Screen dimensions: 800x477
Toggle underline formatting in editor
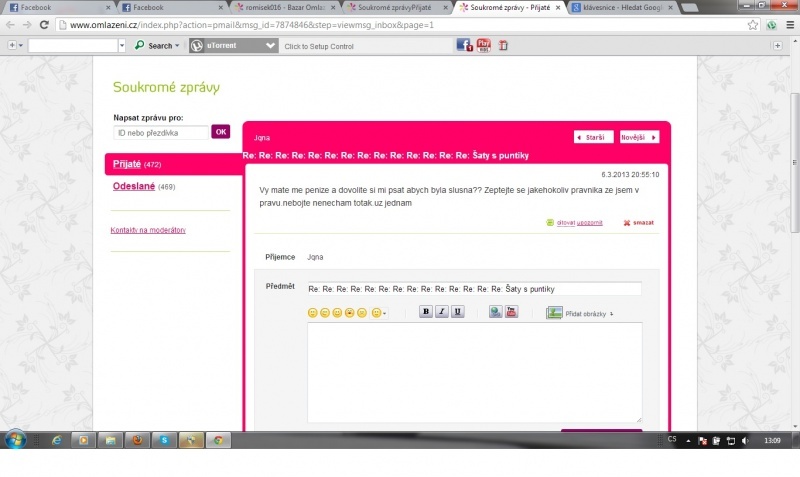click(x=458, y=312)
